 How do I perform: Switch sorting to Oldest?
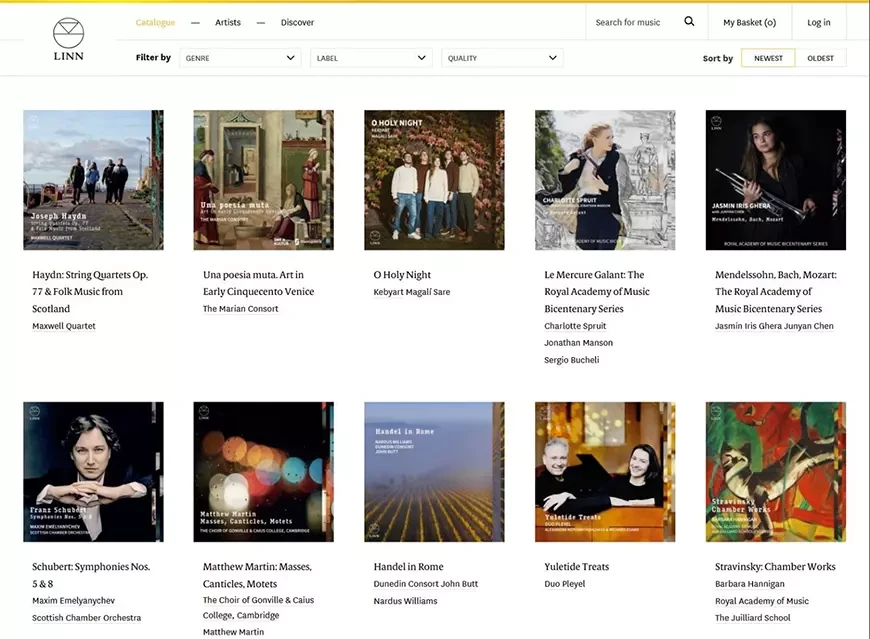pyautogui.click(x=820, y=58)
